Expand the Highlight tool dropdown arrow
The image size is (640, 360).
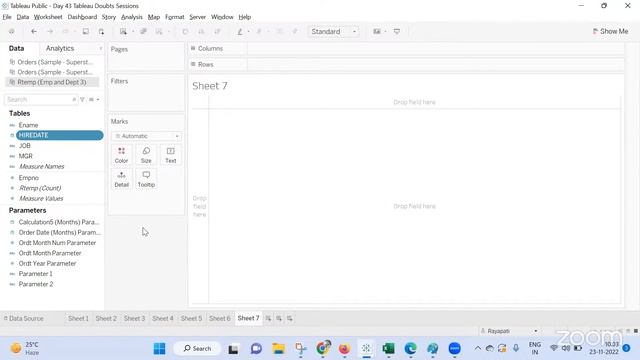(249, 32)
